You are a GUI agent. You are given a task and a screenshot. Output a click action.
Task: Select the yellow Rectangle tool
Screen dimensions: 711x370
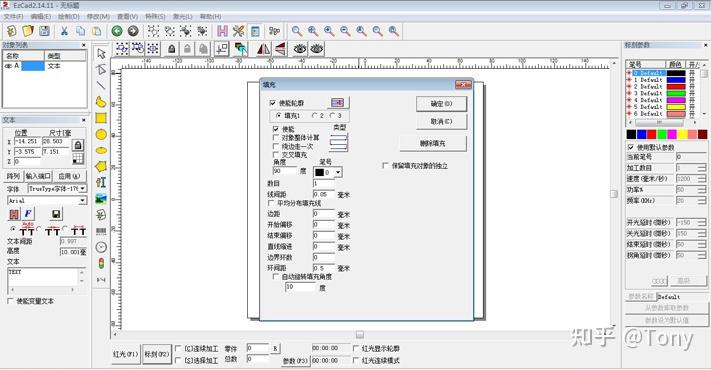pyautogui.click(x=101, y=118)
